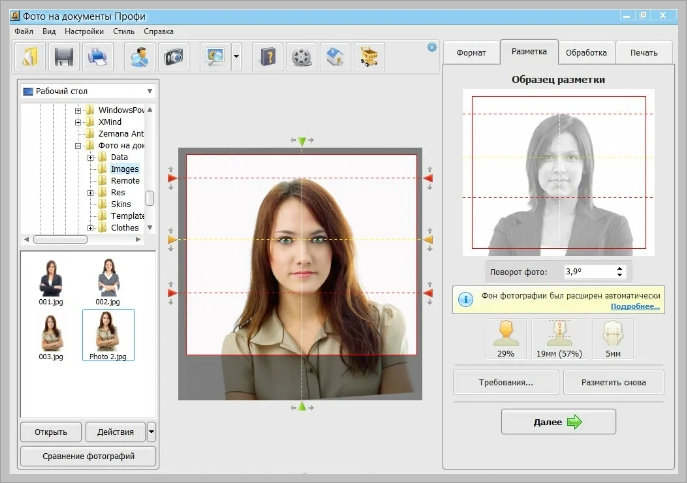The width and height of the screenshot is (687, 483).
Task: Click the house home page icon
Action: coord(335,57)
